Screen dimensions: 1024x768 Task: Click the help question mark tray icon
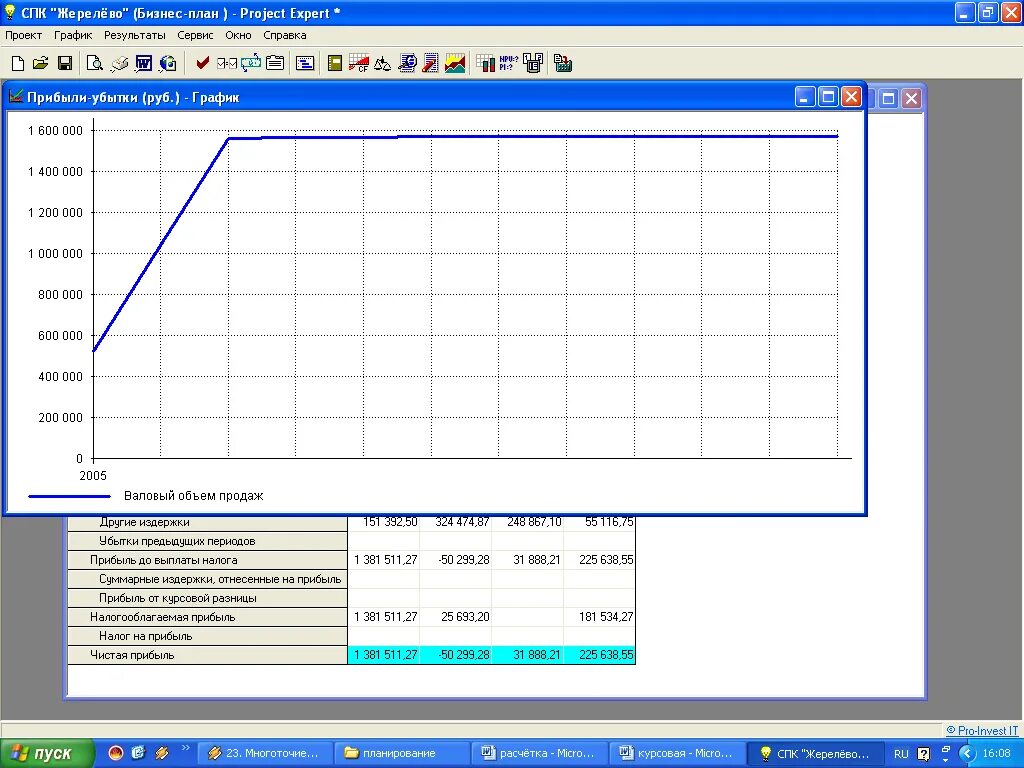pyautogui.click(x=923, y=754)
